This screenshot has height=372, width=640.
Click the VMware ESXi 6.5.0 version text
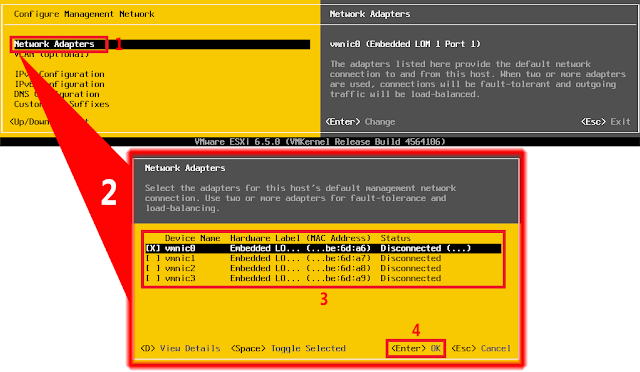coord(320,142)
